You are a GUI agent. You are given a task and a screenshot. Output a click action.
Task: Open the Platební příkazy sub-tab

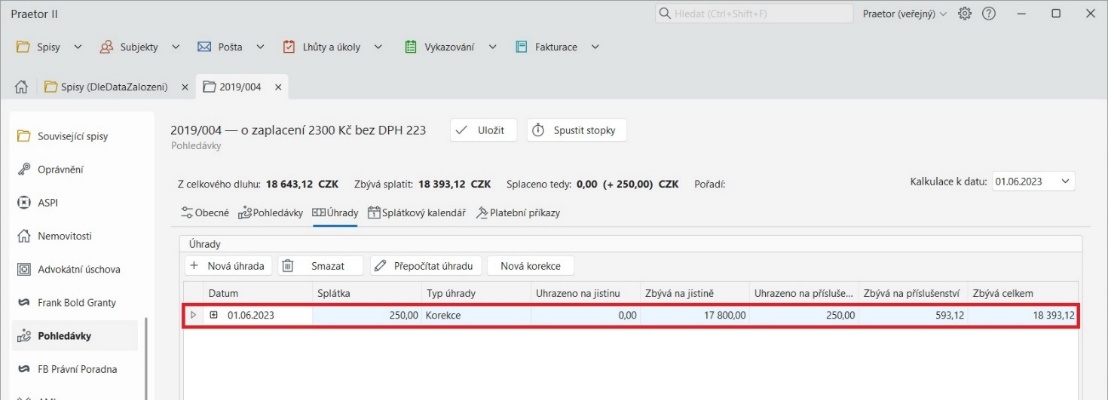point(517,213)
